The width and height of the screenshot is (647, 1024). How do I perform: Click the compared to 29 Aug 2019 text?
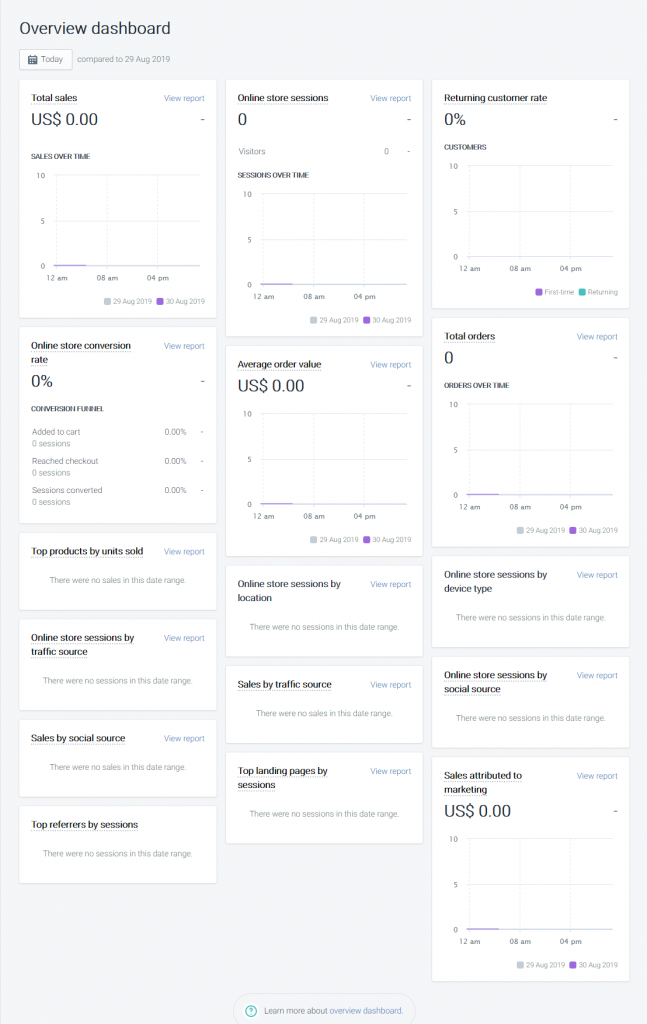(123, 59)
